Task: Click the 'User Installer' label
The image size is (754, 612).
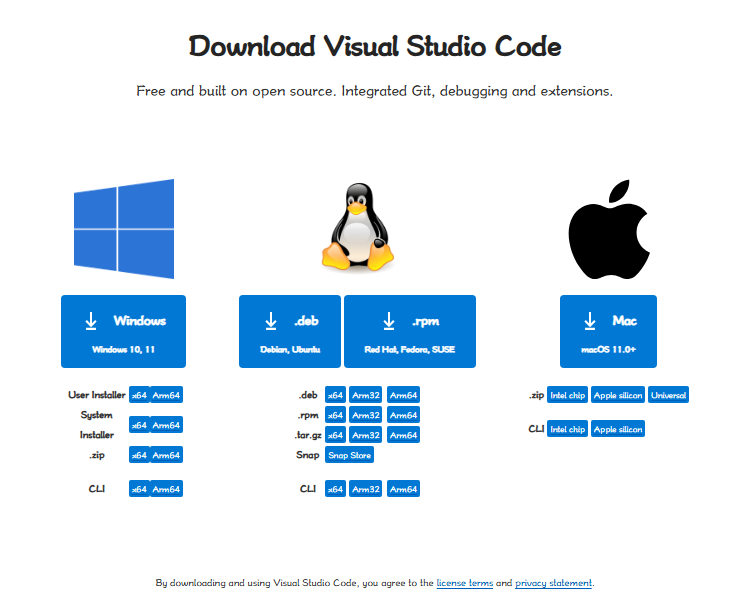Action: [97, 395]
